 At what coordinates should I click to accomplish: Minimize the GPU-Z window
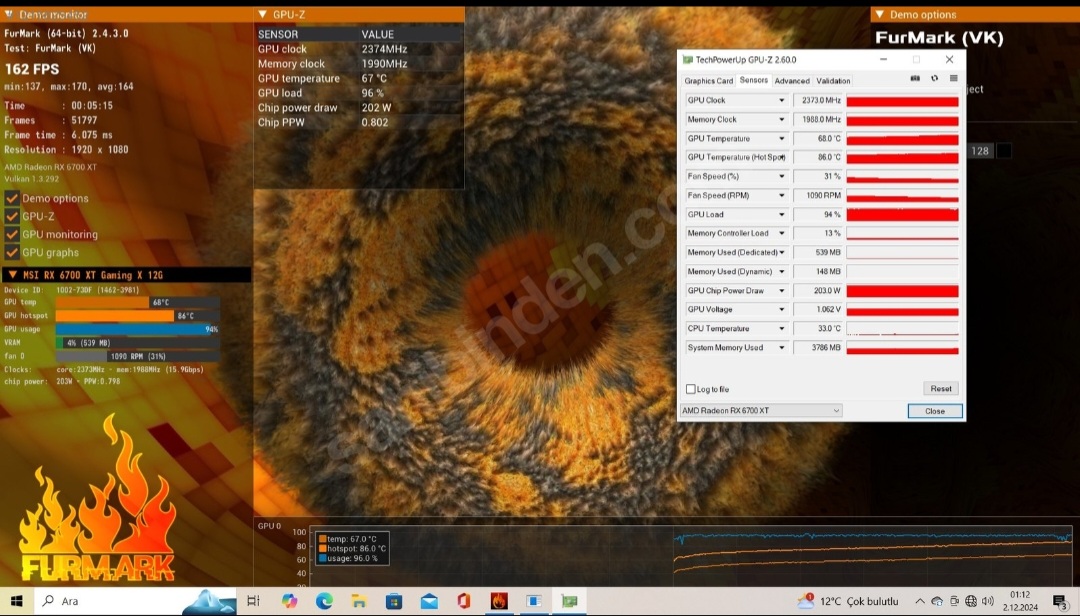[883, 60]
